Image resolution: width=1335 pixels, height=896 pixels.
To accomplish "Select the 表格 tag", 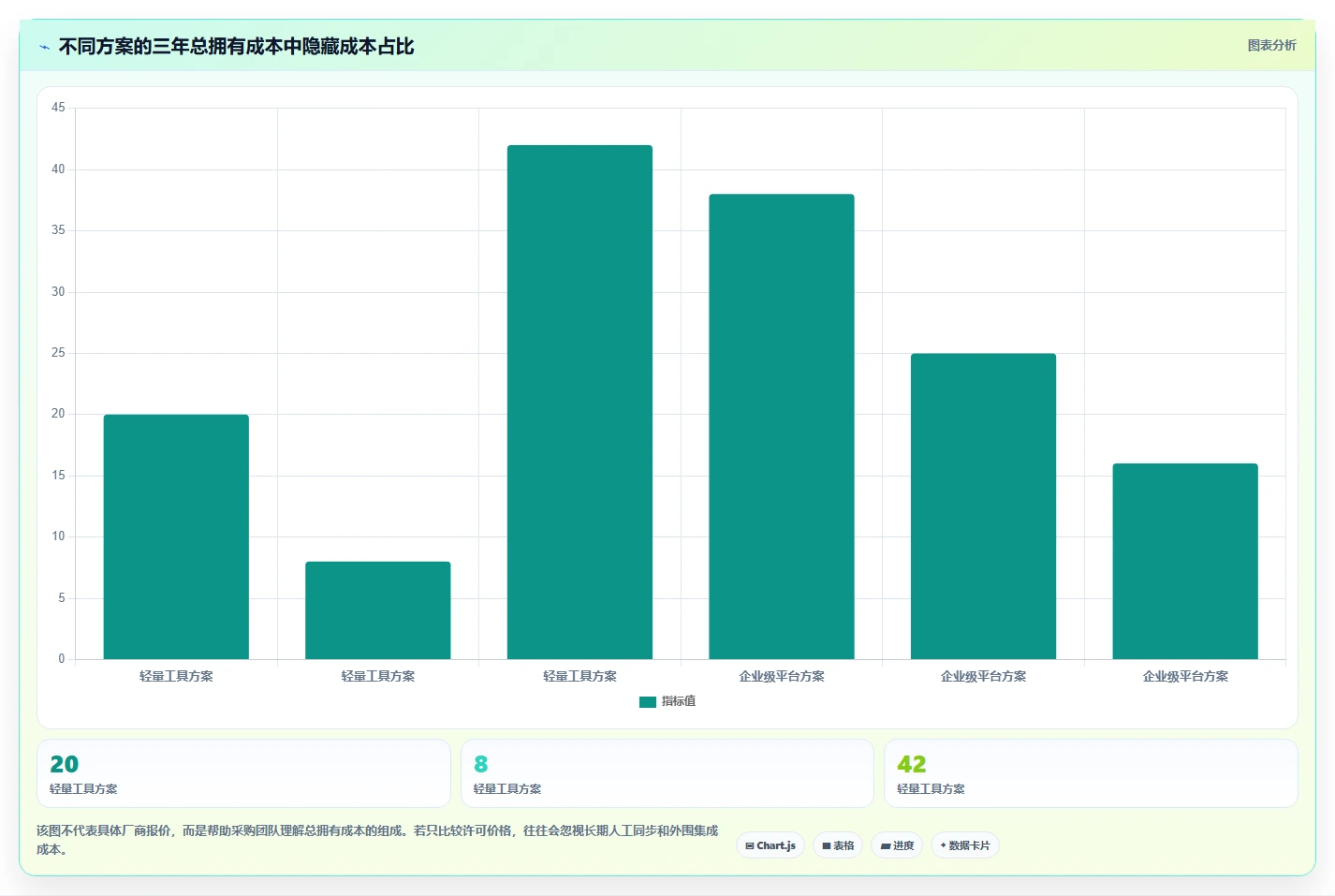I will pyautogui.click(x=838, y=845).
